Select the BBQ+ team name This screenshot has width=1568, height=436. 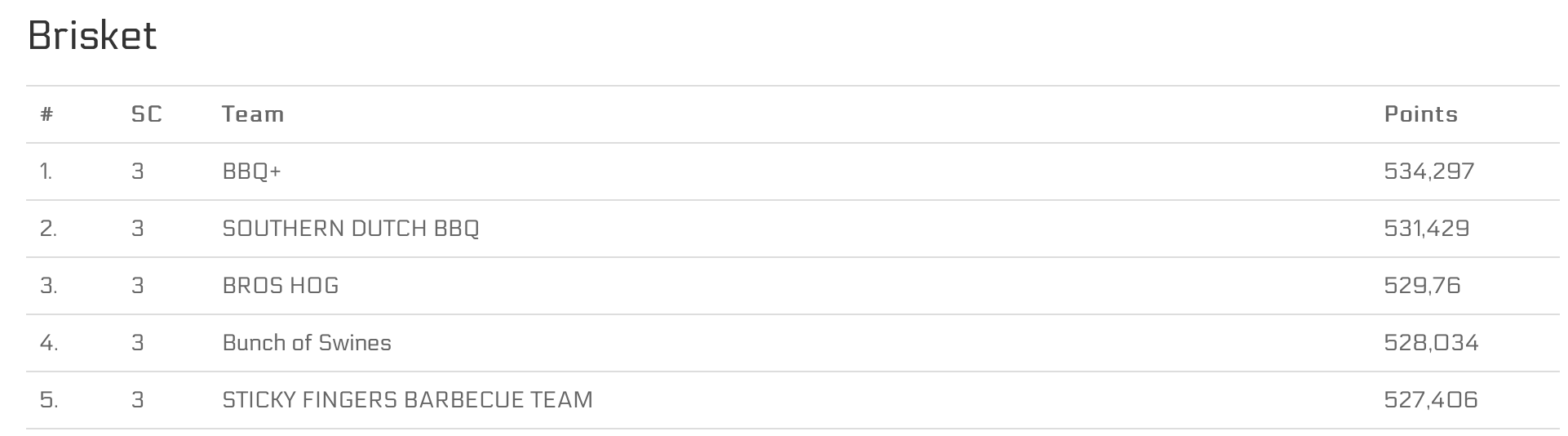pos(251,171)
